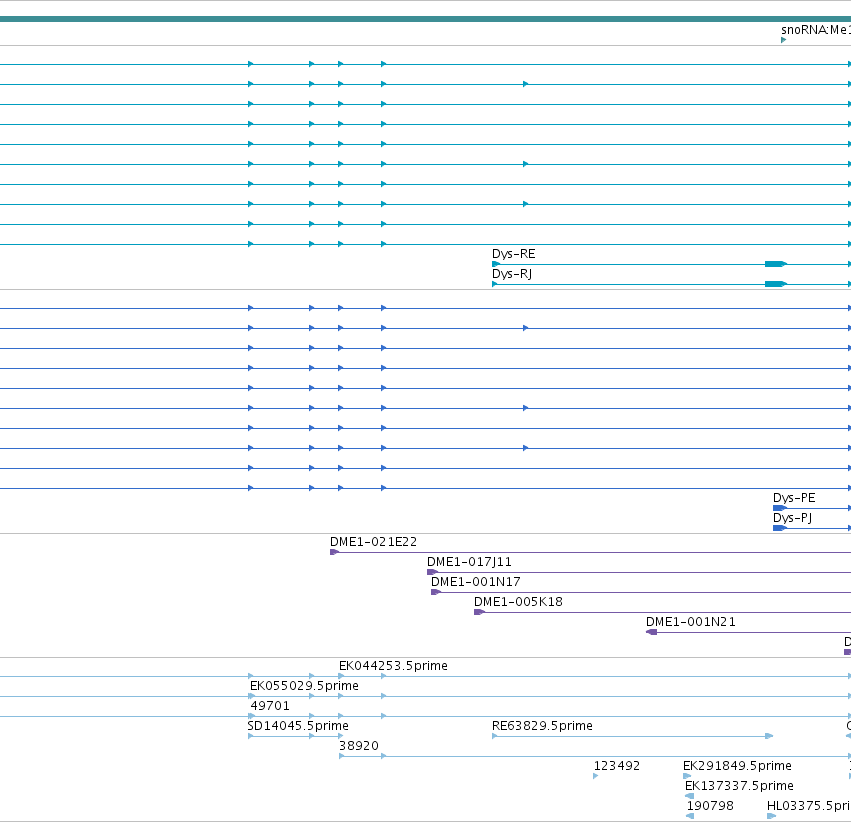851x822 pixels.
Task: Select the SD14045.5prime EST label
Action: click(298, 727)
